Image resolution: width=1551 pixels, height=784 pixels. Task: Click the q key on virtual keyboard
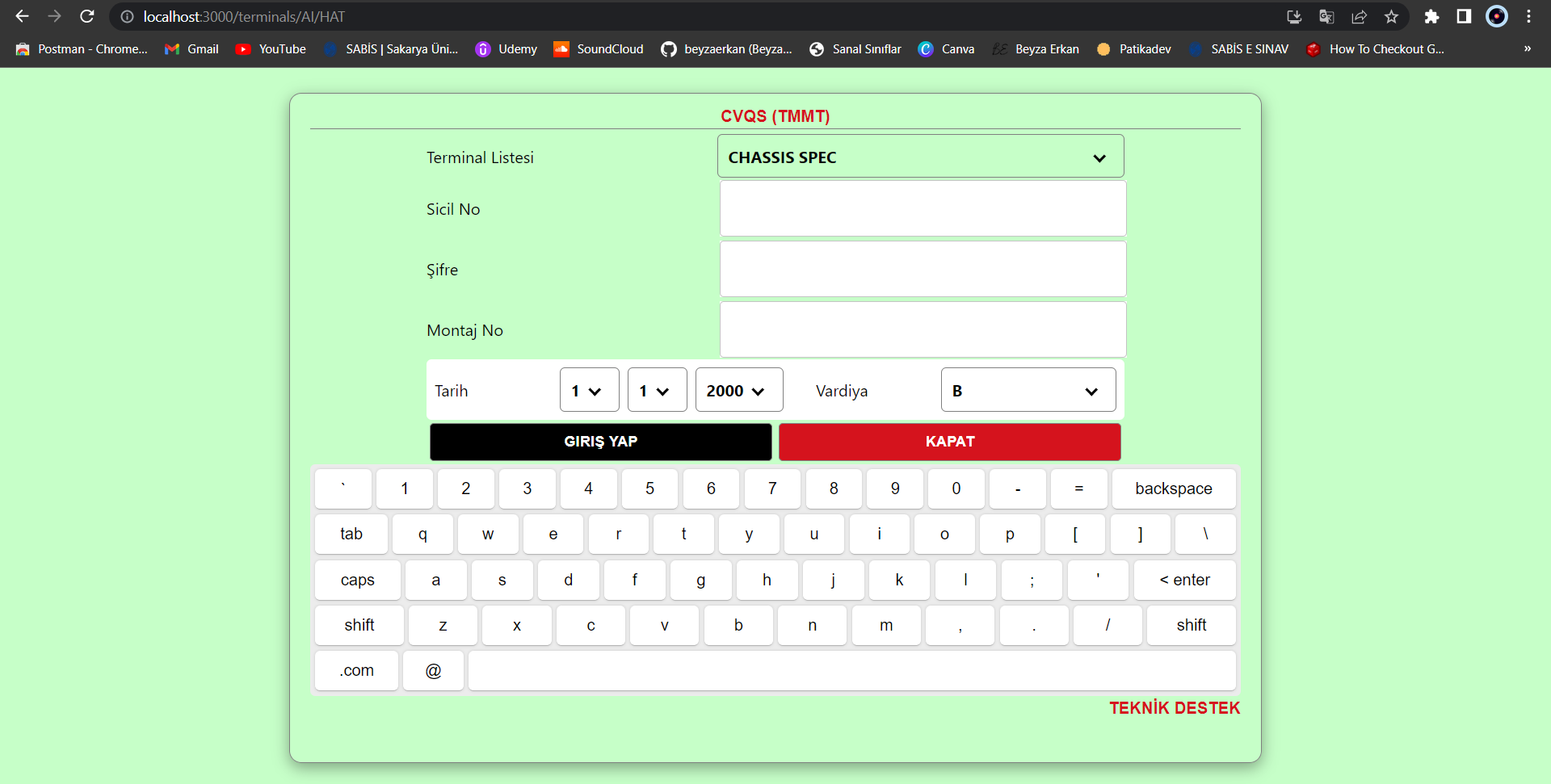click(422, 534)
